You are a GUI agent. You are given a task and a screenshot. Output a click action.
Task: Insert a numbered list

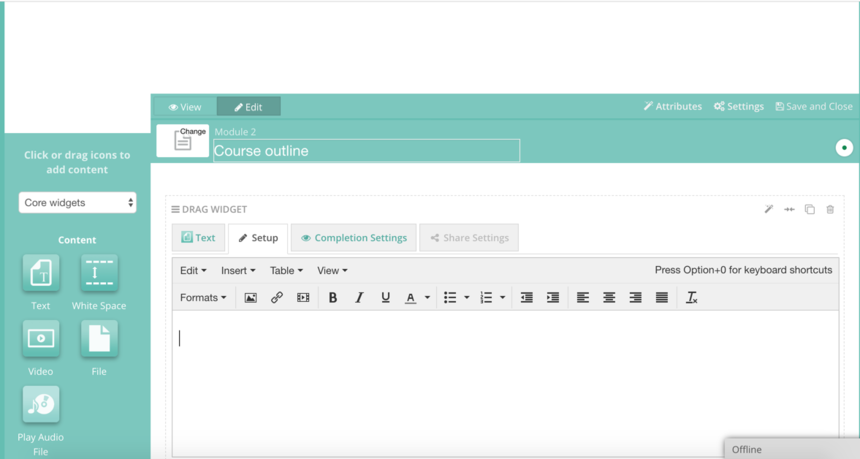[486, 298]
